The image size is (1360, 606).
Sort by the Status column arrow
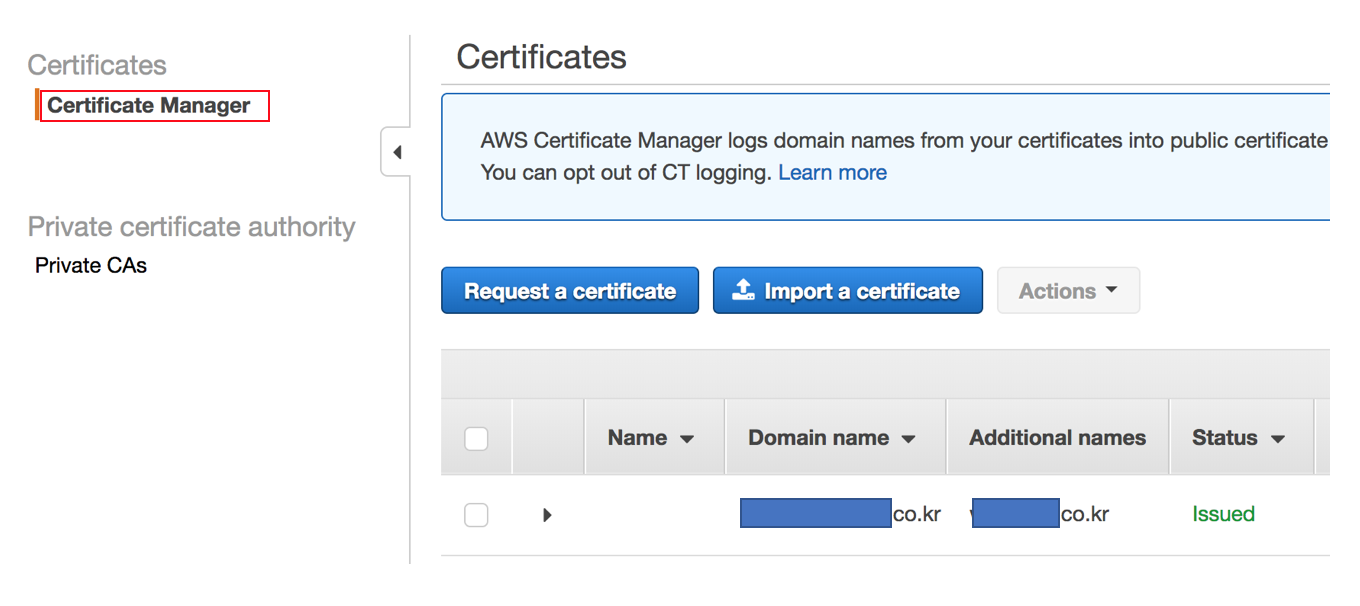(x=1278, y=439)
